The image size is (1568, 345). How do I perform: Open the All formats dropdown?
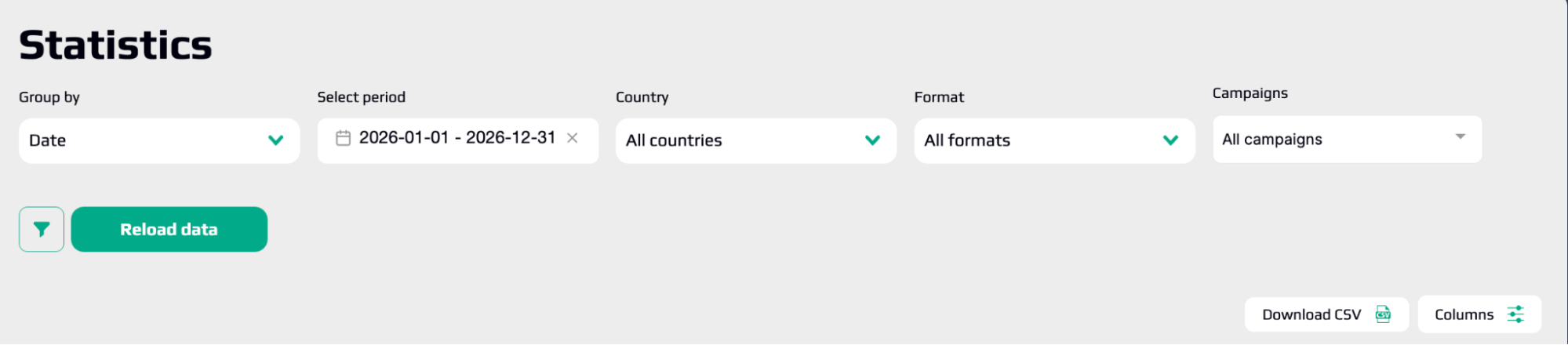[x=1054, y=141]
